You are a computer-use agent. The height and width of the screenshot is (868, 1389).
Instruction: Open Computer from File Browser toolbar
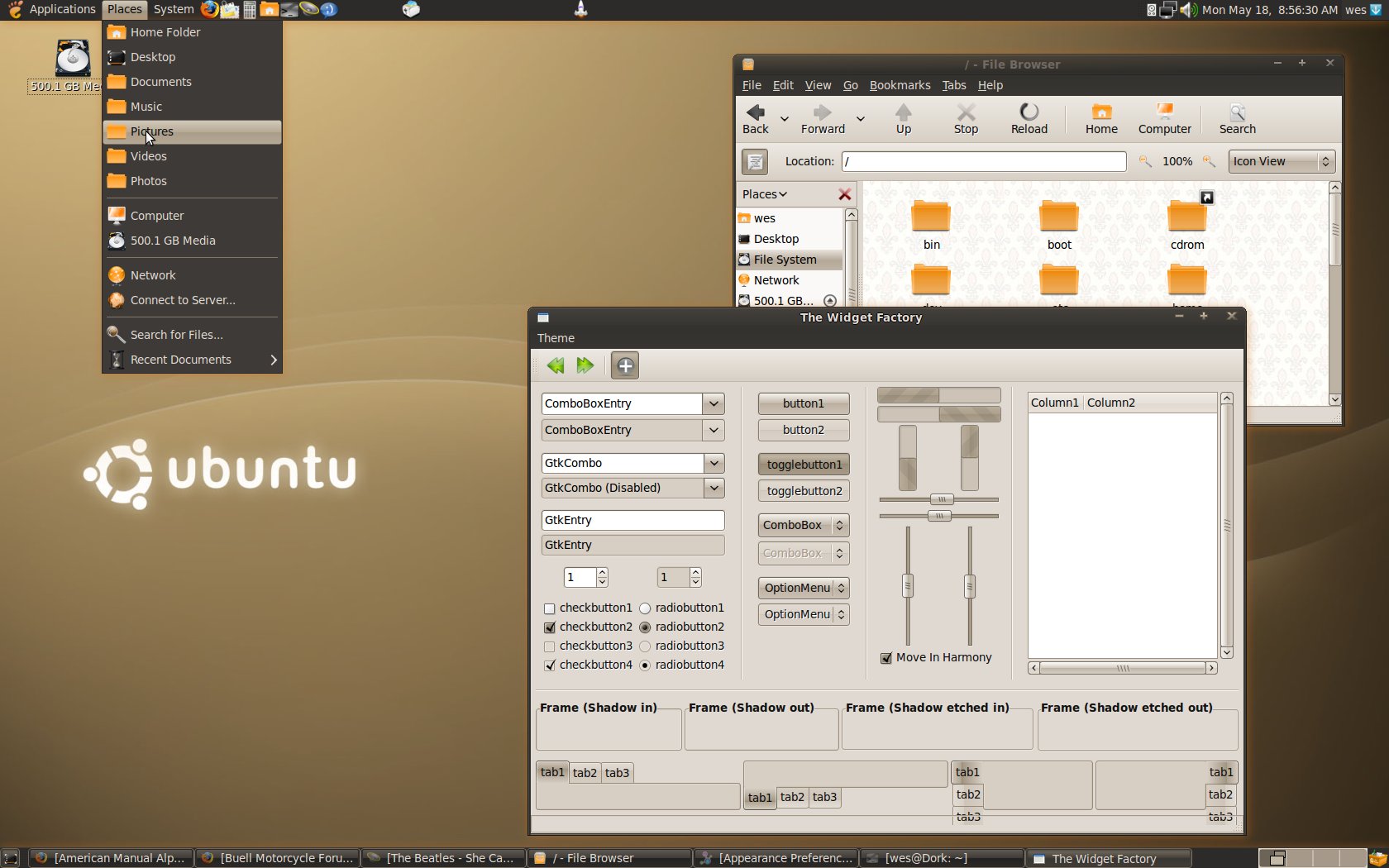[x=1164, y=118]
